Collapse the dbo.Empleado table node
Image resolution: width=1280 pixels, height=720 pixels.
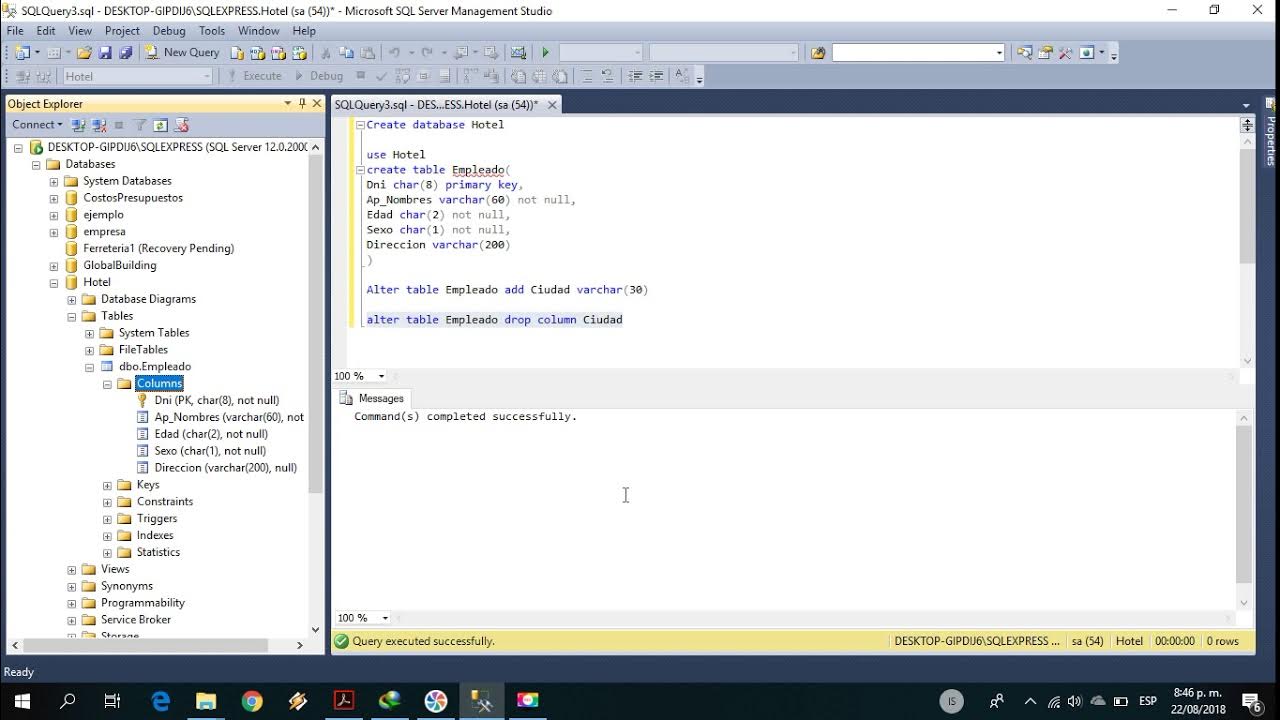pos(90,367)
